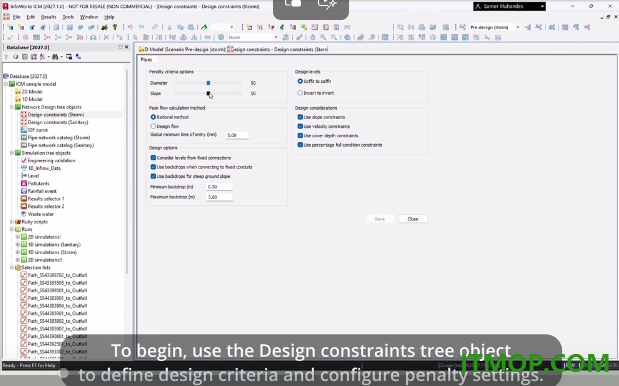This screenshot has height=386, width=619.
Task: Choose Design flow calculation method
Action: (x=153, y=126)
